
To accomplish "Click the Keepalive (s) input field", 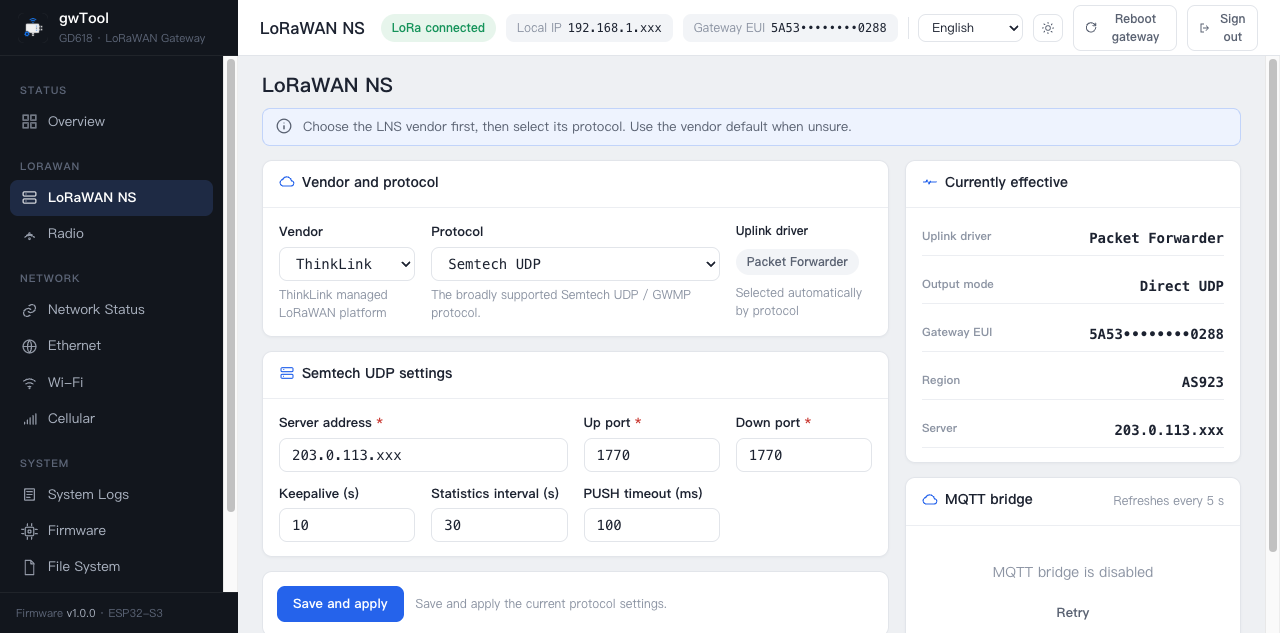I will (x=347, y=525).
